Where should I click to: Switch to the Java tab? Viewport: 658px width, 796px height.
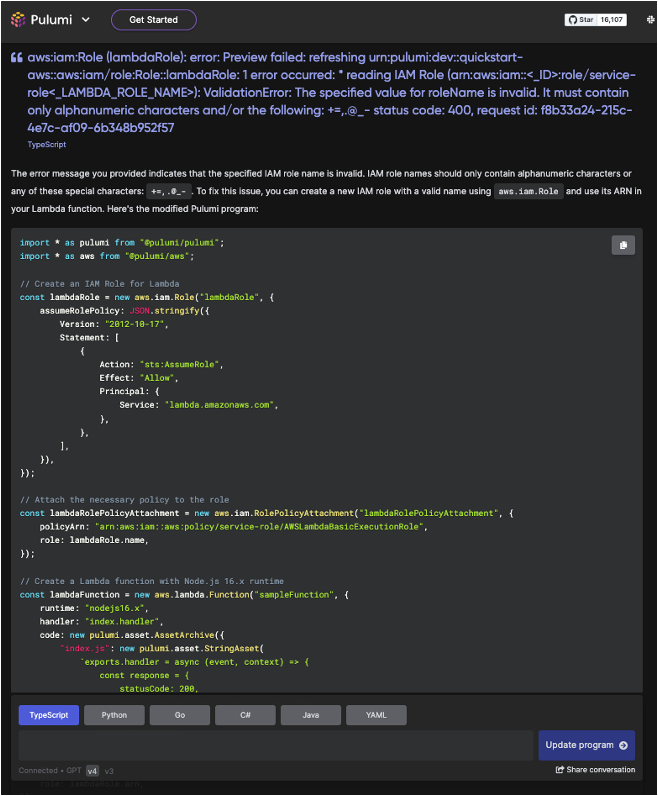tap(311, 715)
